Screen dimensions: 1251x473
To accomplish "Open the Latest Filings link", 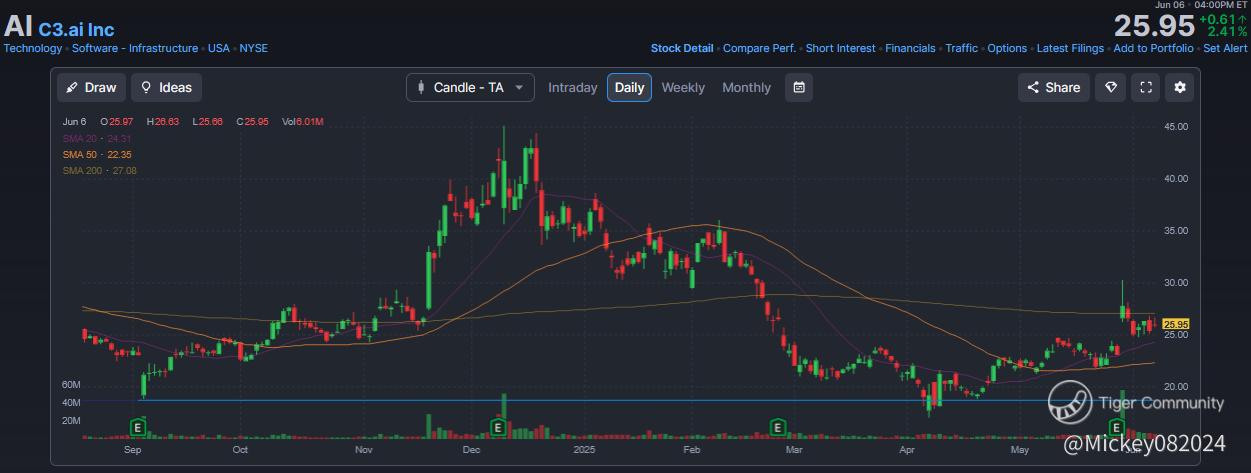I will 1070,48.
